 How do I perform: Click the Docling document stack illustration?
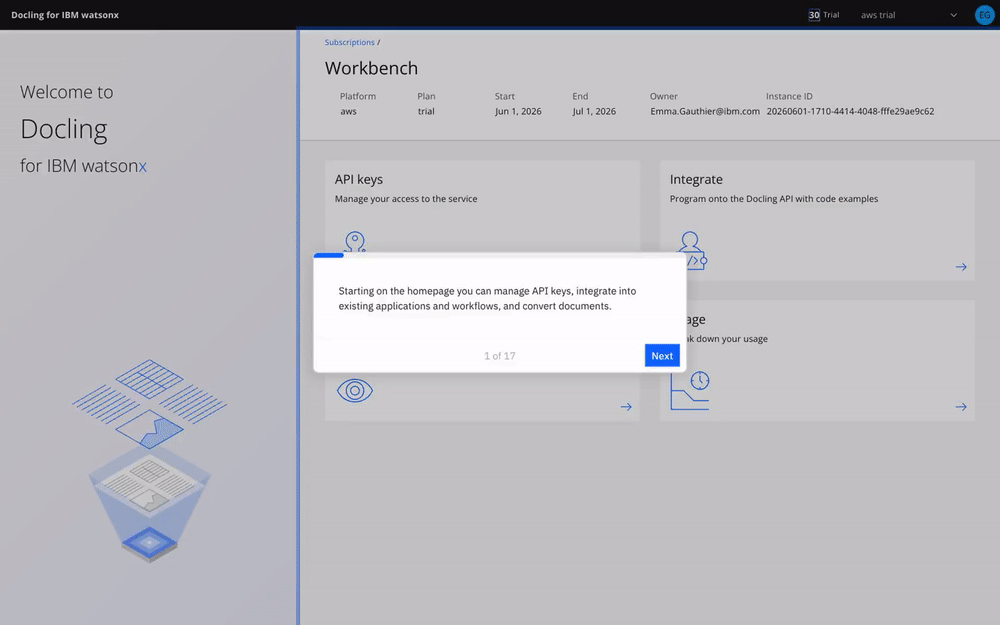[149, 460]
